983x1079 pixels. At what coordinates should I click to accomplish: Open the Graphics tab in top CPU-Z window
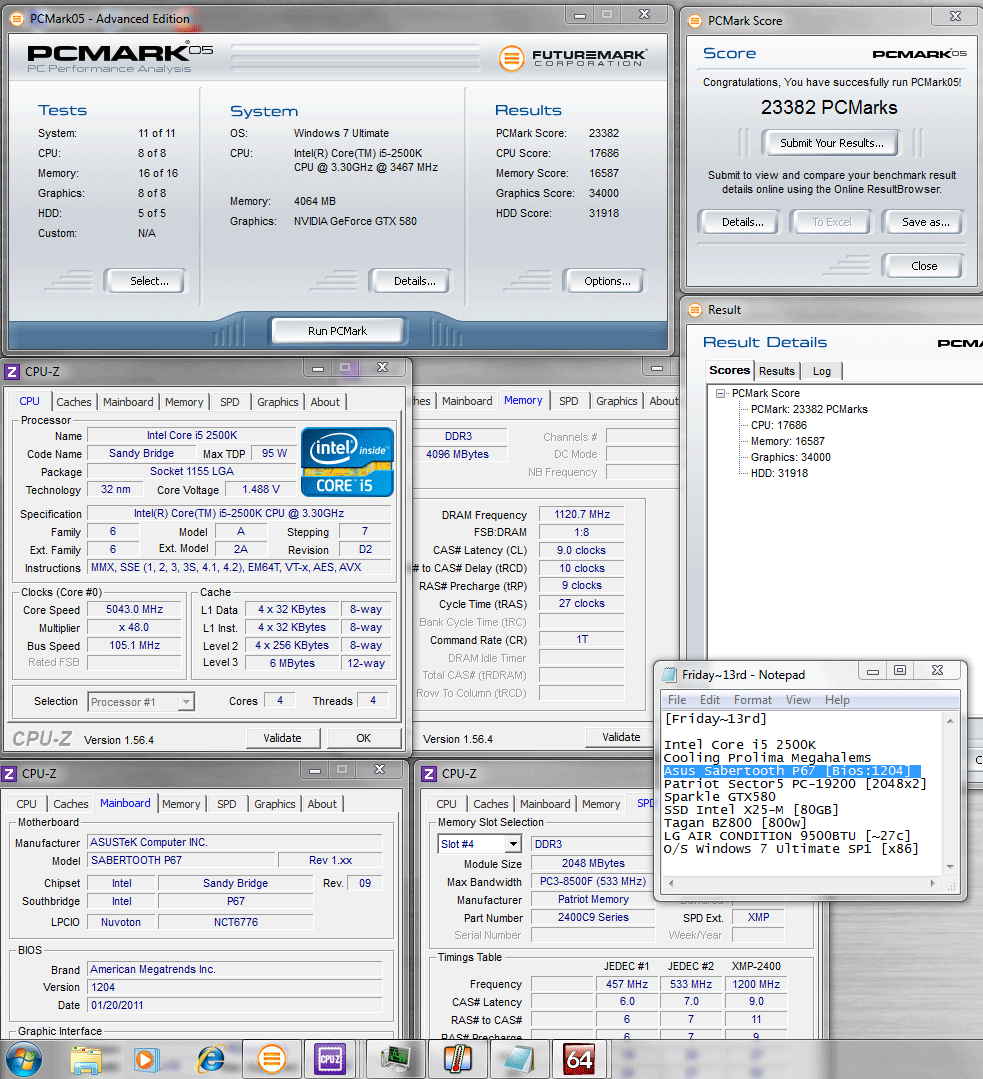tap(277, 402)
